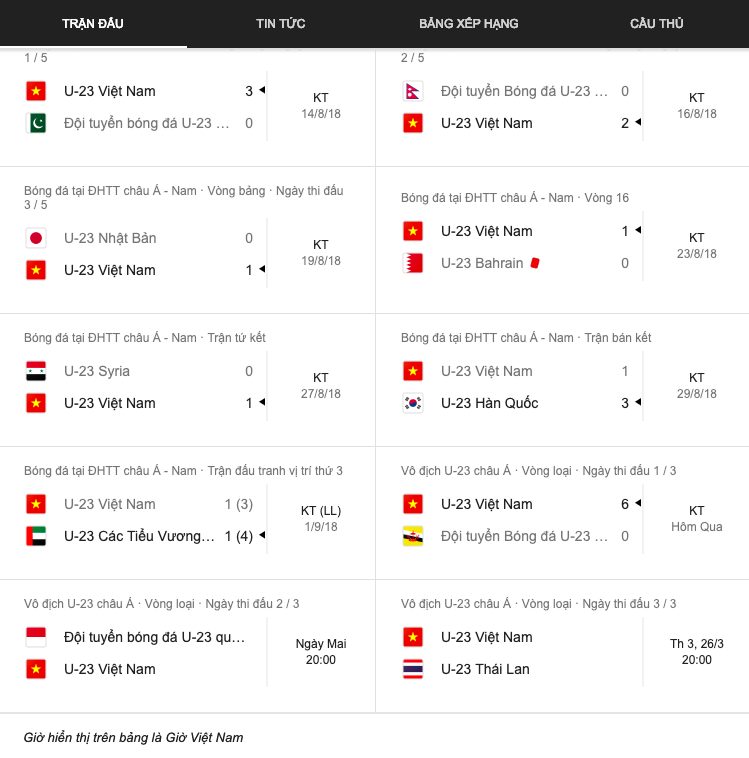Click the UAE flag icon
Viewport: 749px width, 758px height.
pyautogui.click(x=36, y=536)
